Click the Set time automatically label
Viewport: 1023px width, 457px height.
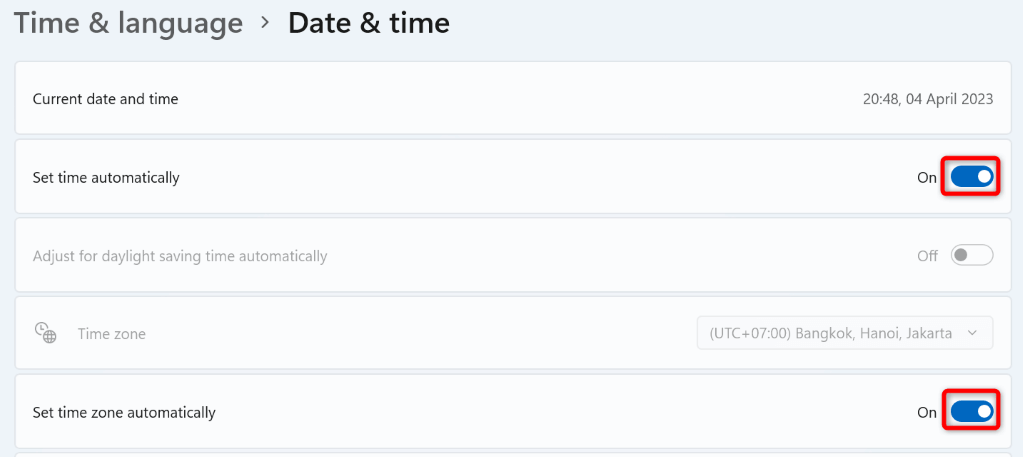pyautogui.click(x=106, y=178)
